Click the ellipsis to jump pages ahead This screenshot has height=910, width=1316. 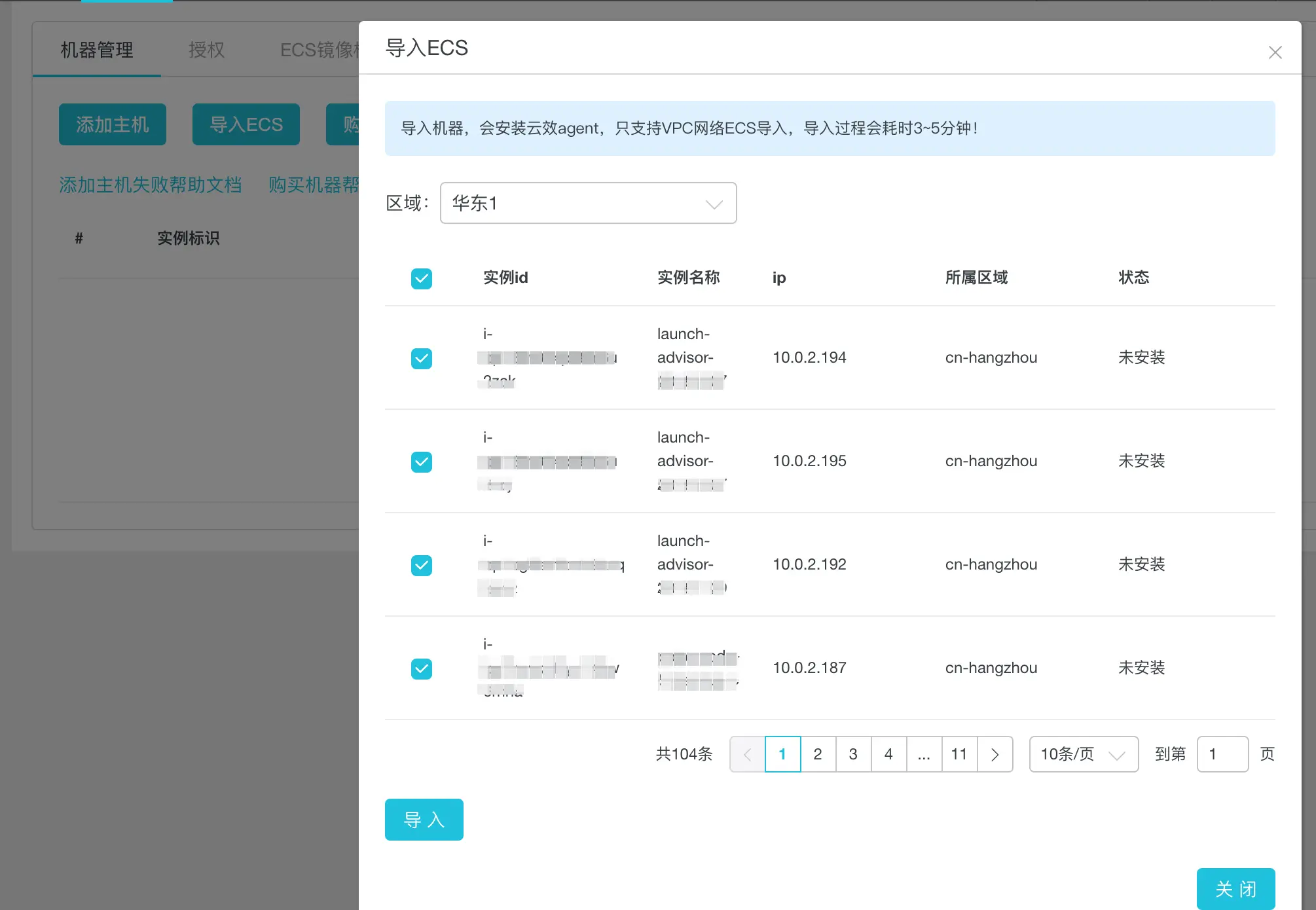924,754
